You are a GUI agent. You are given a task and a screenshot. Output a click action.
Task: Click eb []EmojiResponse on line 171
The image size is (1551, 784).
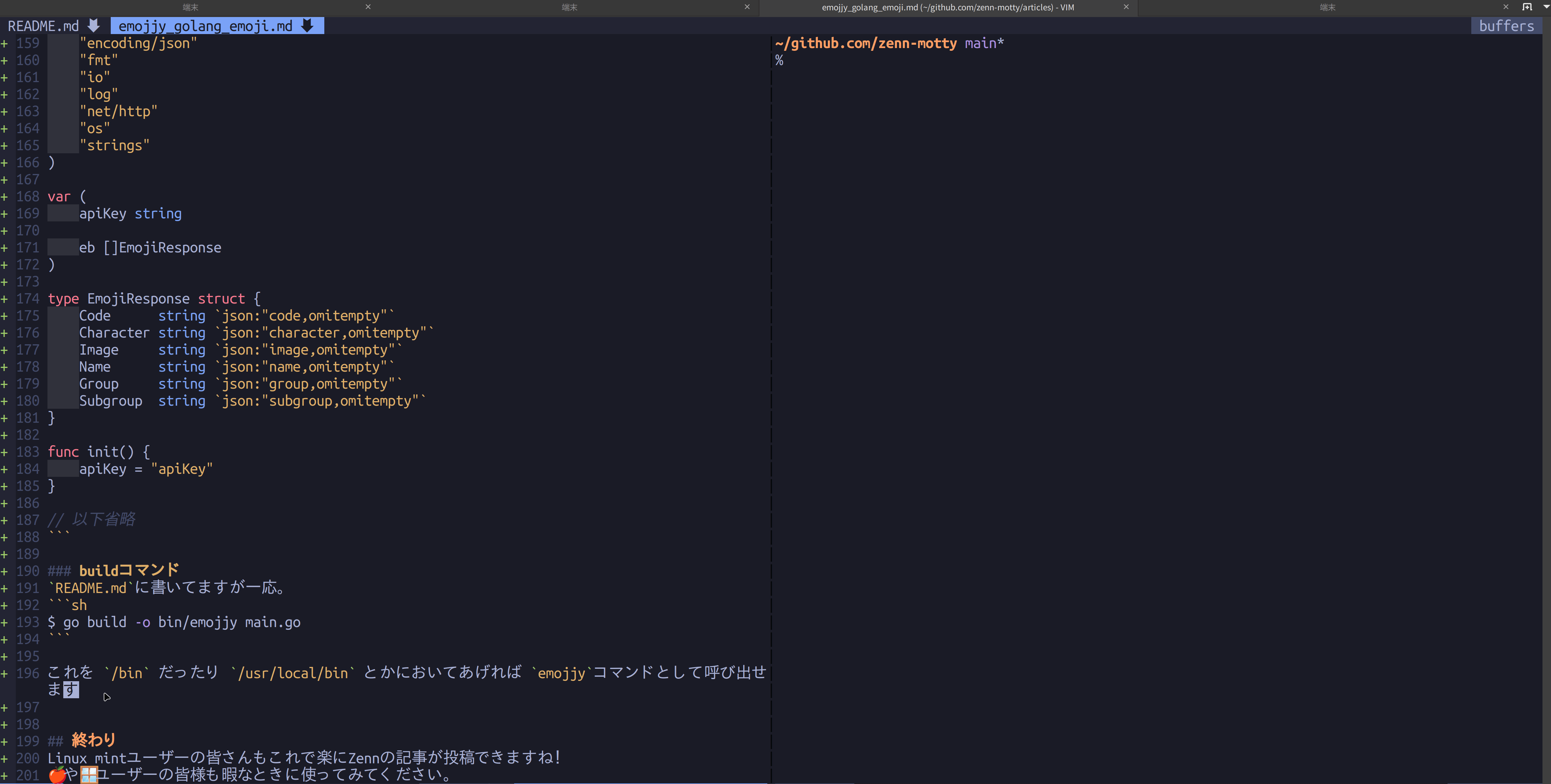point(151,248)
